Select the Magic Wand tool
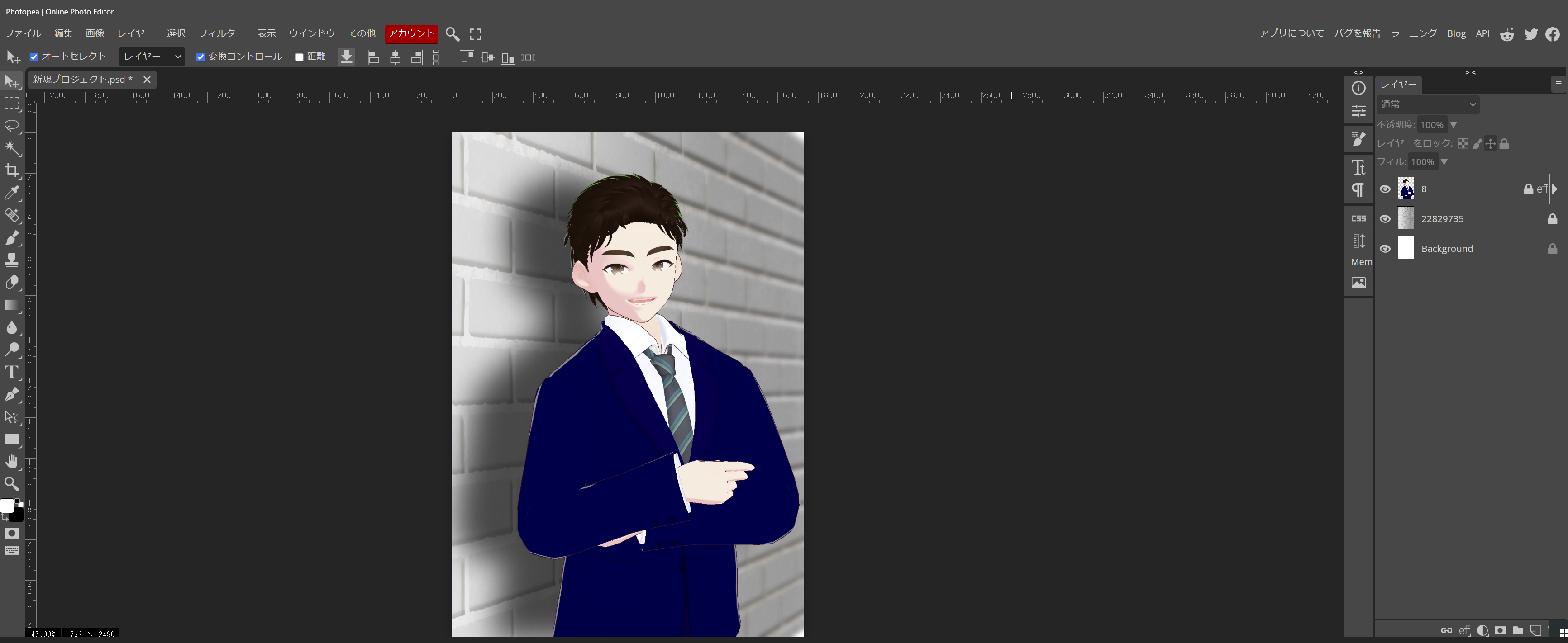 pyautogui.click(x=12, y=148)
